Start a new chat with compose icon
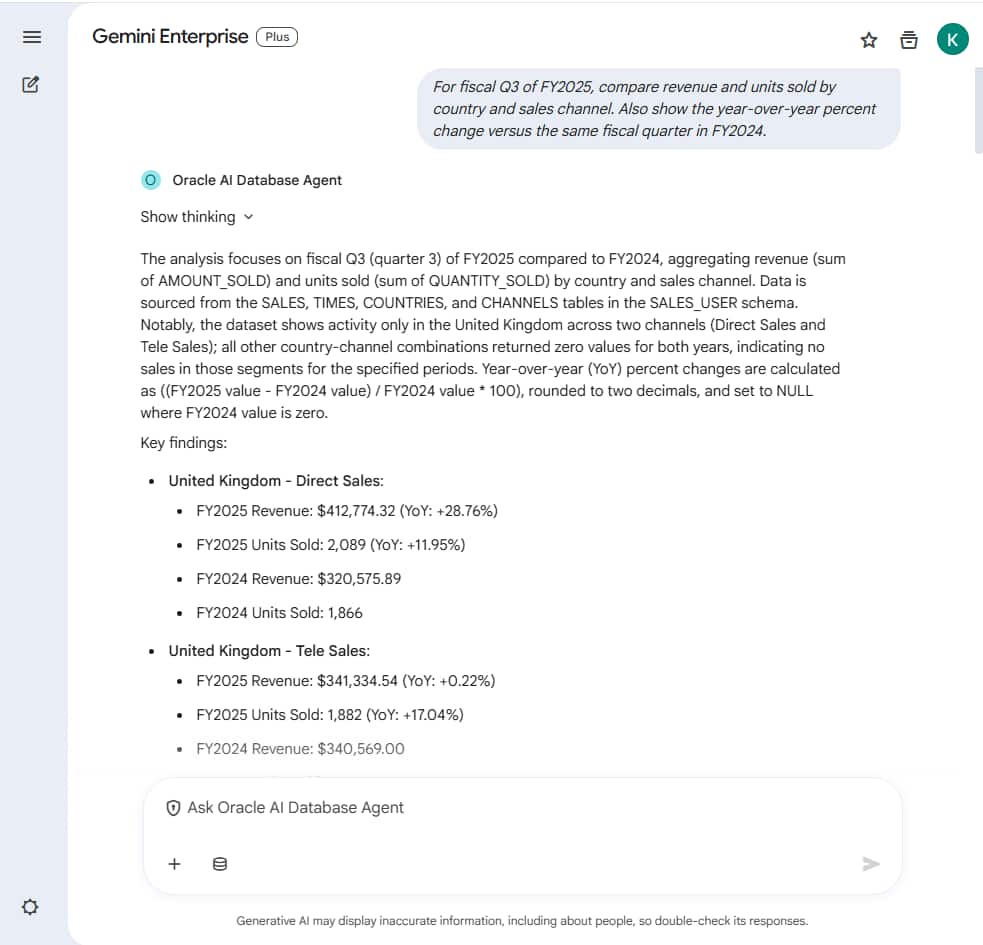The width and height of the screenshot is (983, 945). [31, 85]
